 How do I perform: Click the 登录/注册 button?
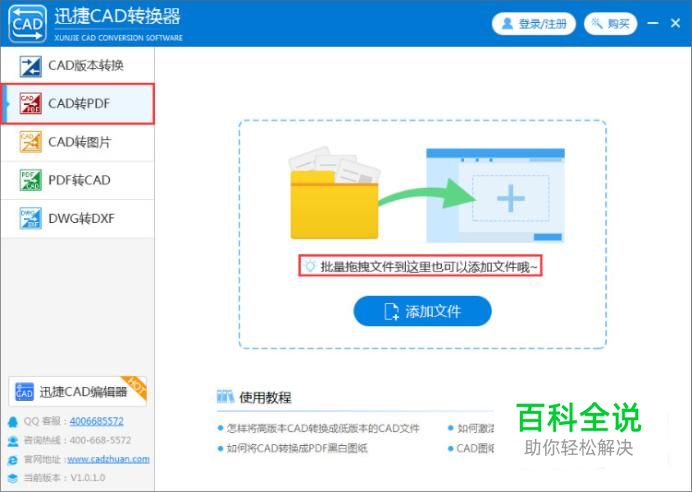(534, 24)
